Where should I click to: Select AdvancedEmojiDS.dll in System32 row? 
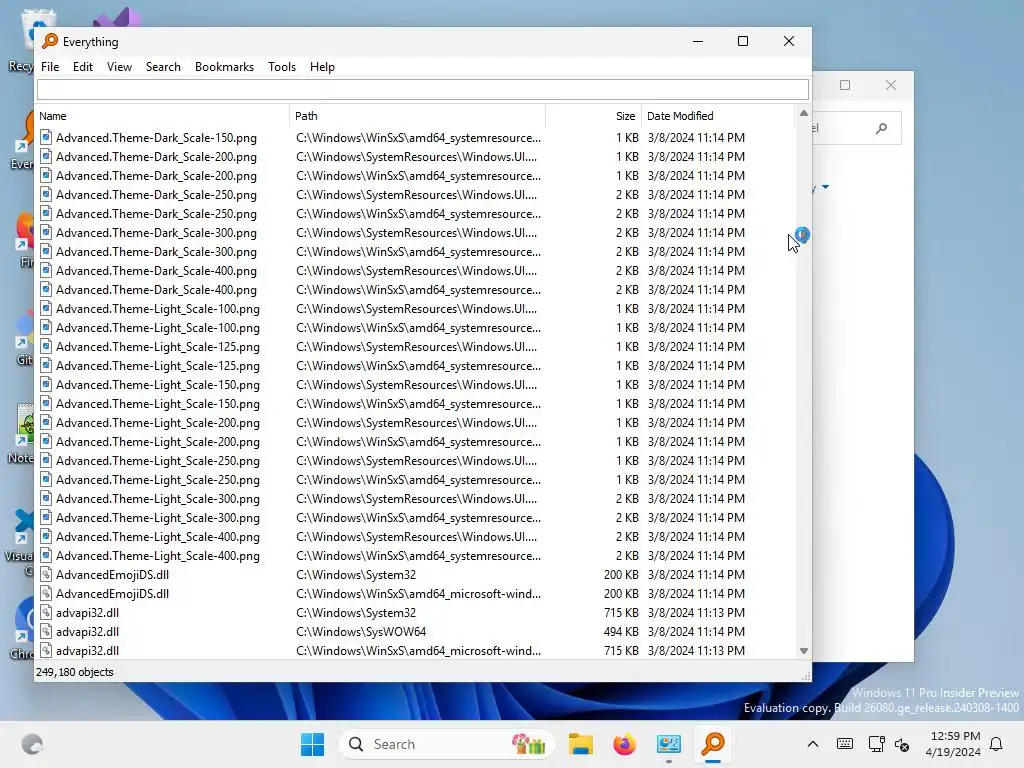(112, 575)
